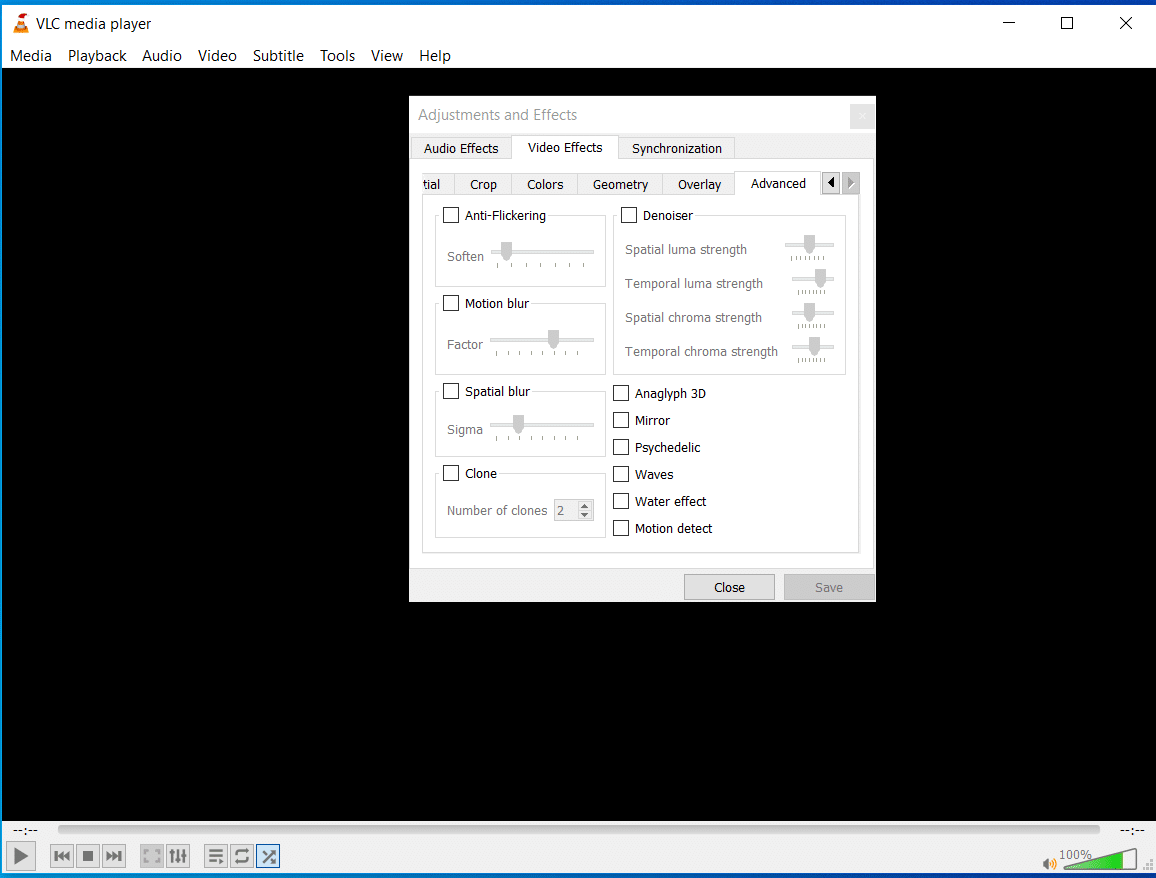This screenshot has width=1156, height=878.
Task: Switch to the Audio Effects tab
Action: 460,147
